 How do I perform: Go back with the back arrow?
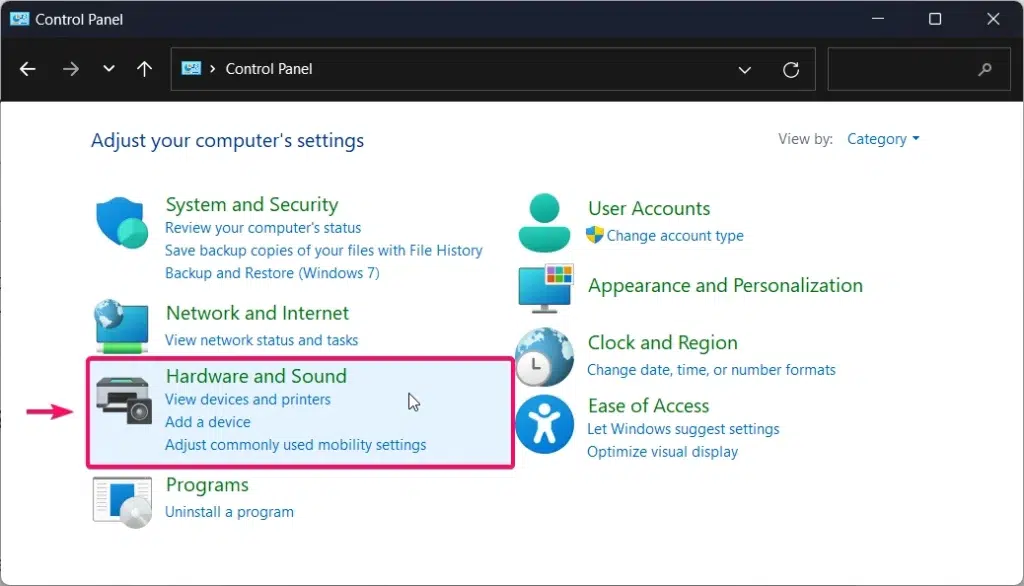coord(27,69)
